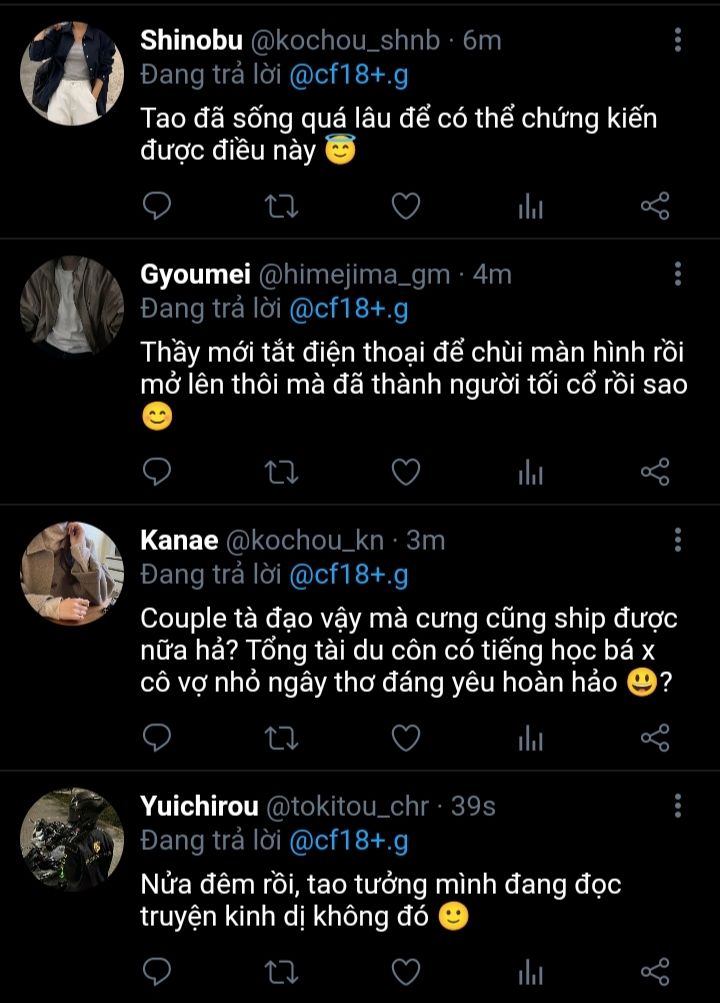Open @cf18+.g mention in Yuichirou's reply
Viewport: 720px width, 1003px height.
point(349,841)
